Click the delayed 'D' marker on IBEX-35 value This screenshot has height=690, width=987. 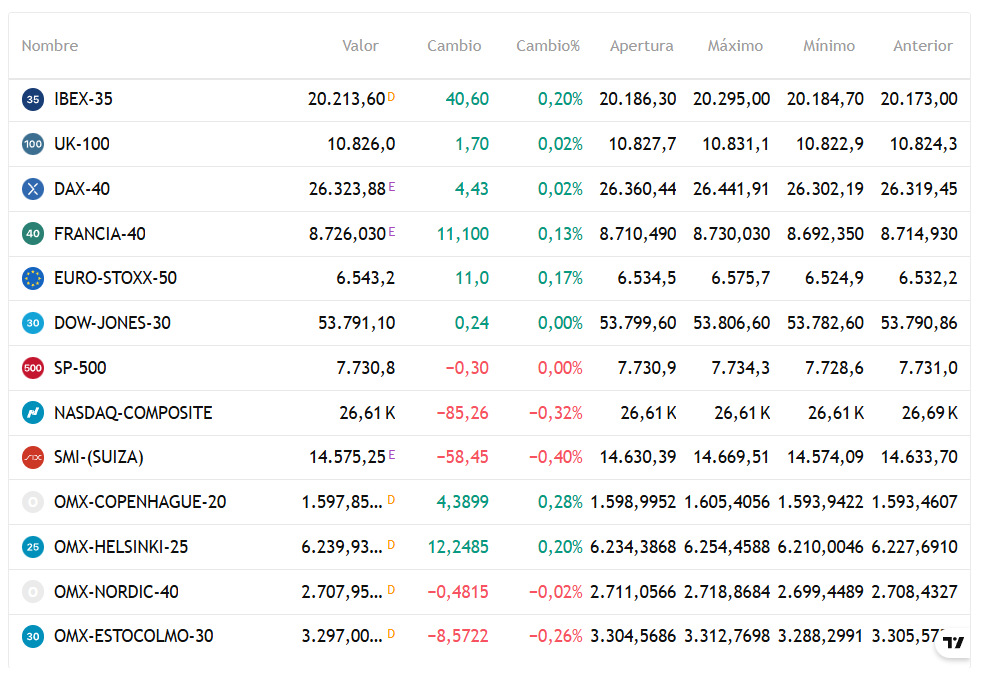(391, 97)
